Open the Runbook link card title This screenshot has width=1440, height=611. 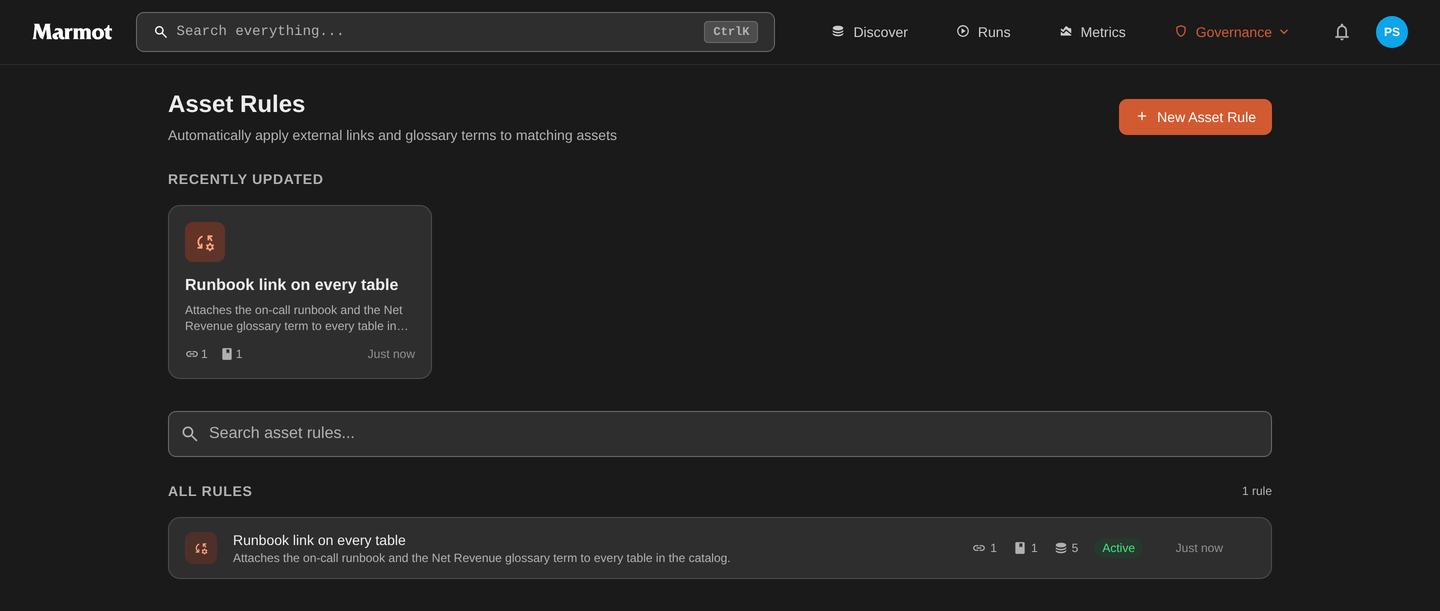tap(291, 285)
